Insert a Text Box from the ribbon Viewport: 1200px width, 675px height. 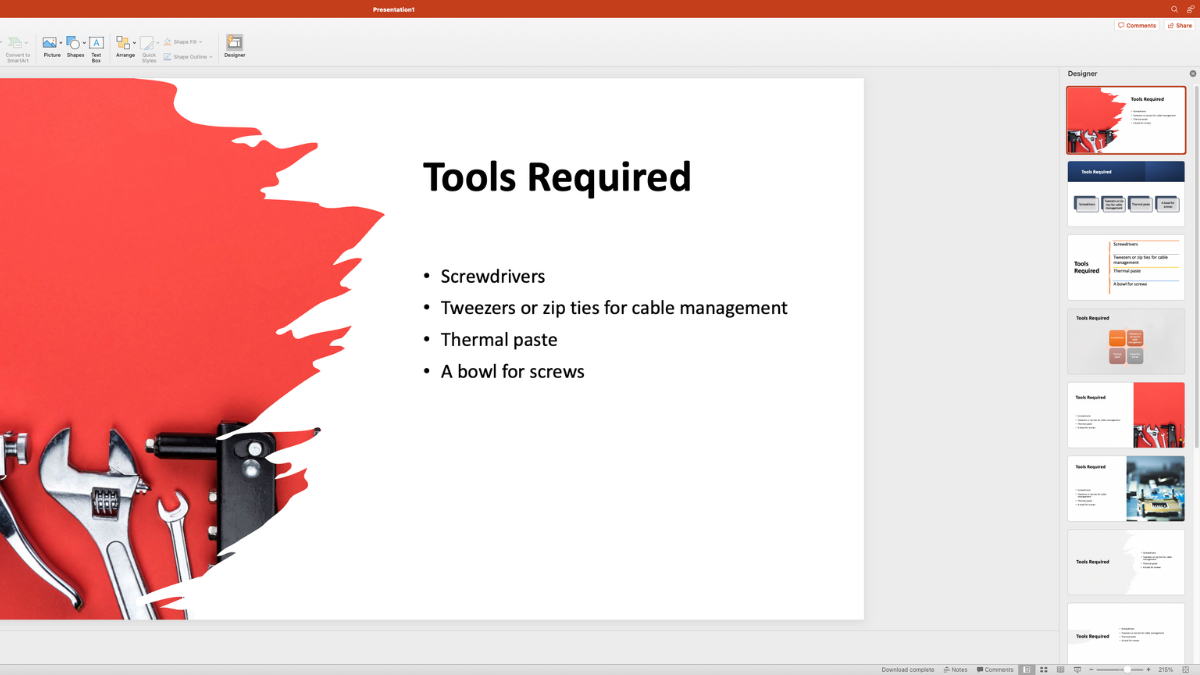point(96,46)
